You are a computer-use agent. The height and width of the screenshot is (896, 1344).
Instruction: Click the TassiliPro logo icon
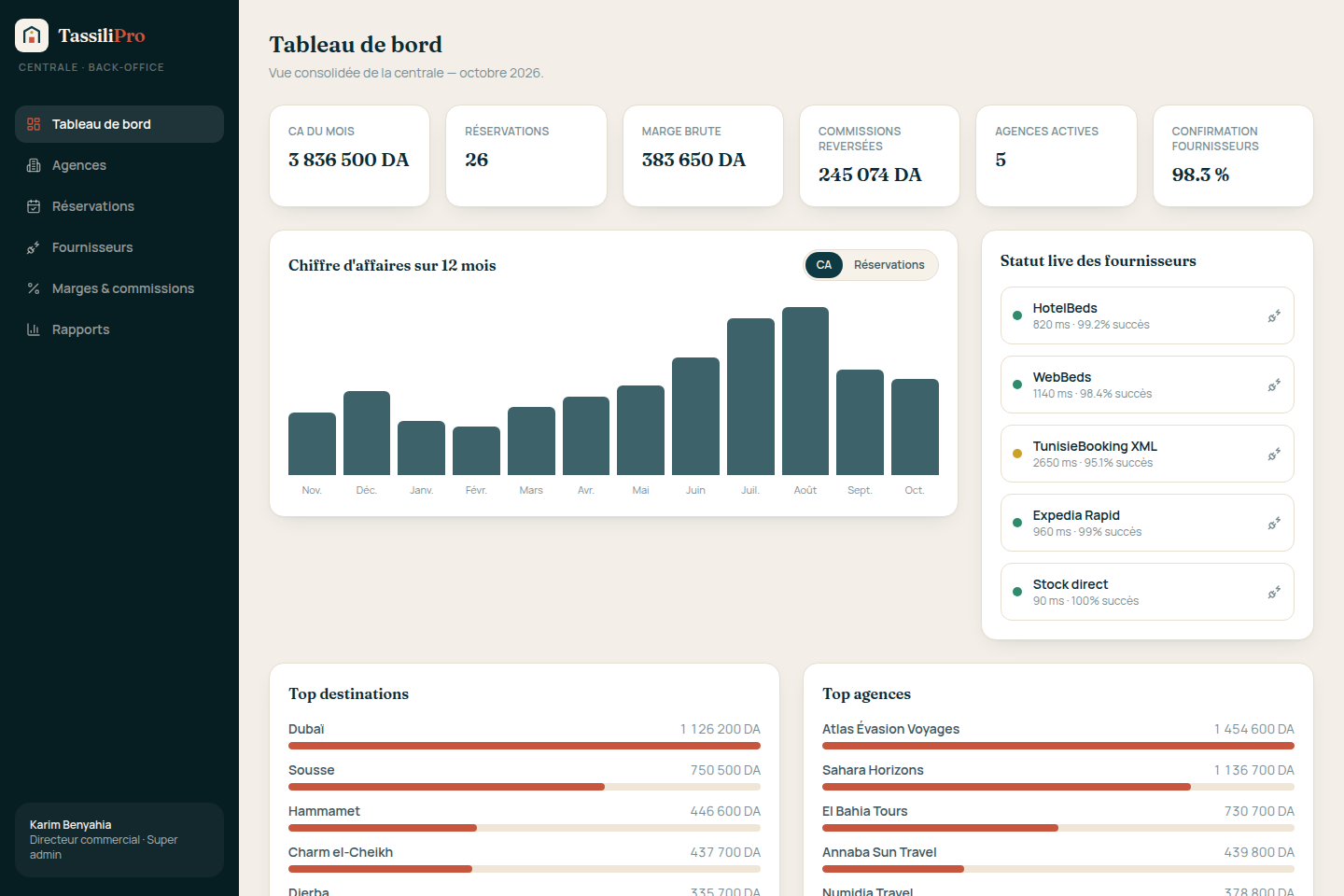[32, 35]
